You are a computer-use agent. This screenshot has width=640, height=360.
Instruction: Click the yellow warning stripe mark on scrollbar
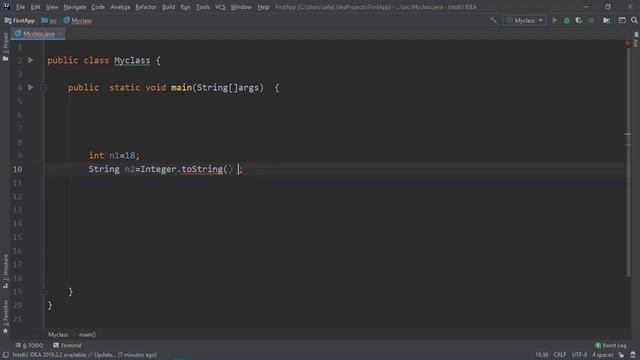(627, 134)
